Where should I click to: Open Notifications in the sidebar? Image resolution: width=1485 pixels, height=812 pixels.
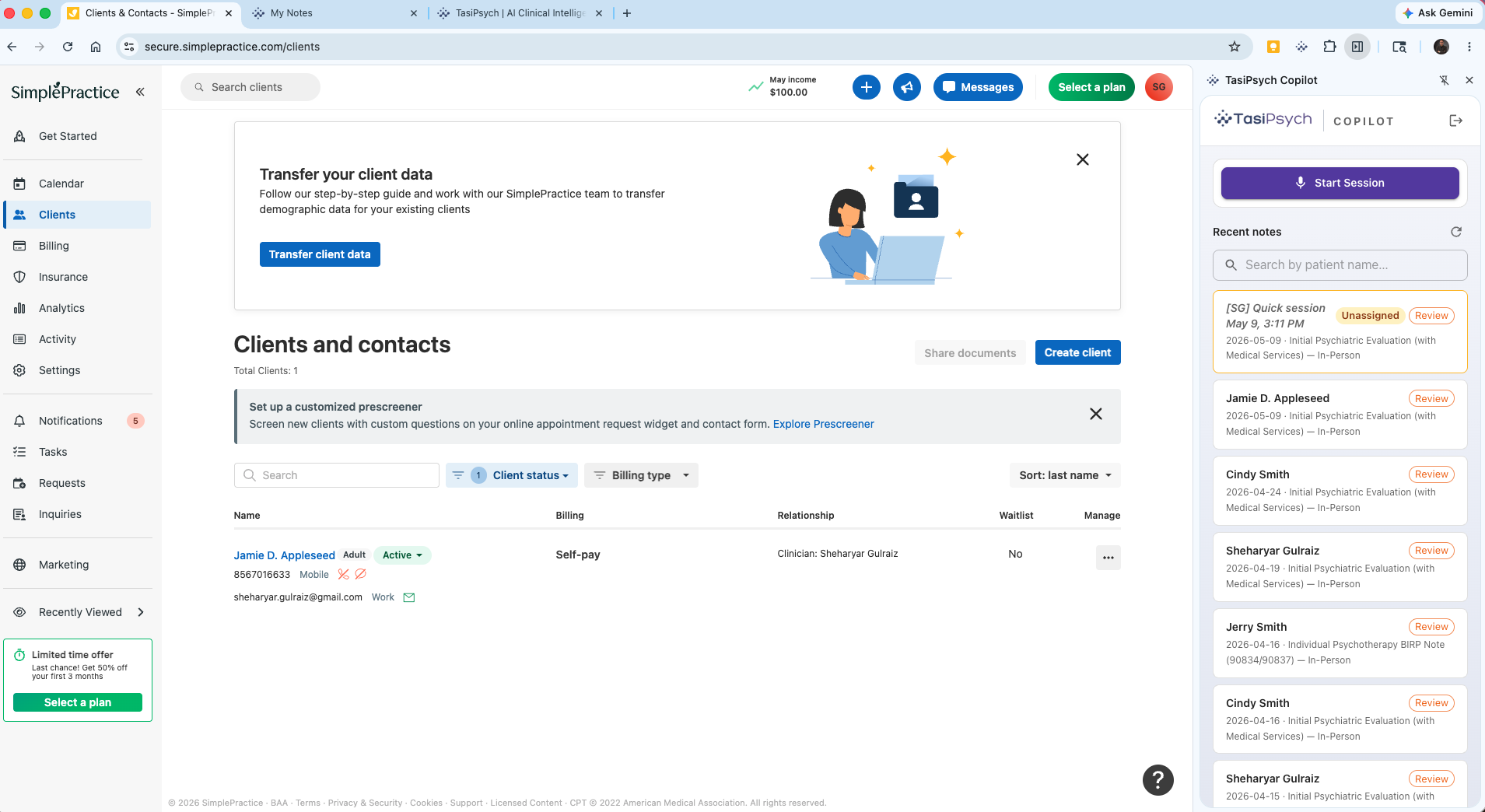tap(78, 421)
